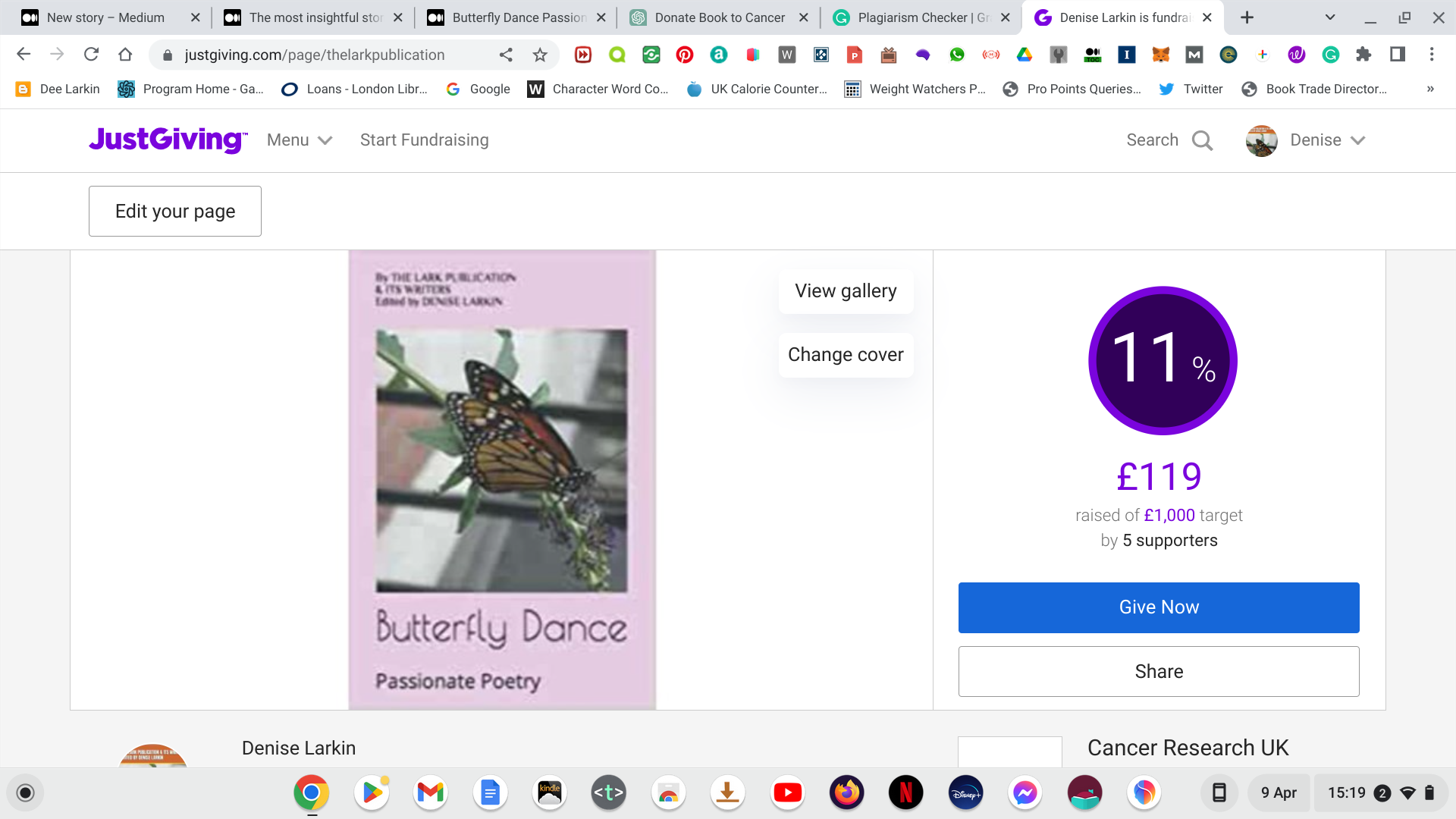1456x819 pixels.
Task: Open Netflix app in the shelf
Action: point(905,793)
